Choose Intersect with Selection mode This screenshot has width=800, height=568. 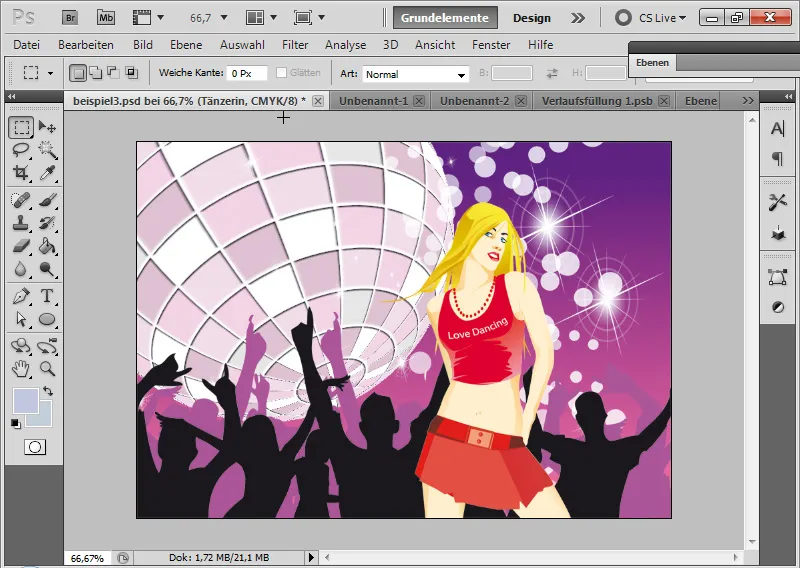click(x=132, y=73)
